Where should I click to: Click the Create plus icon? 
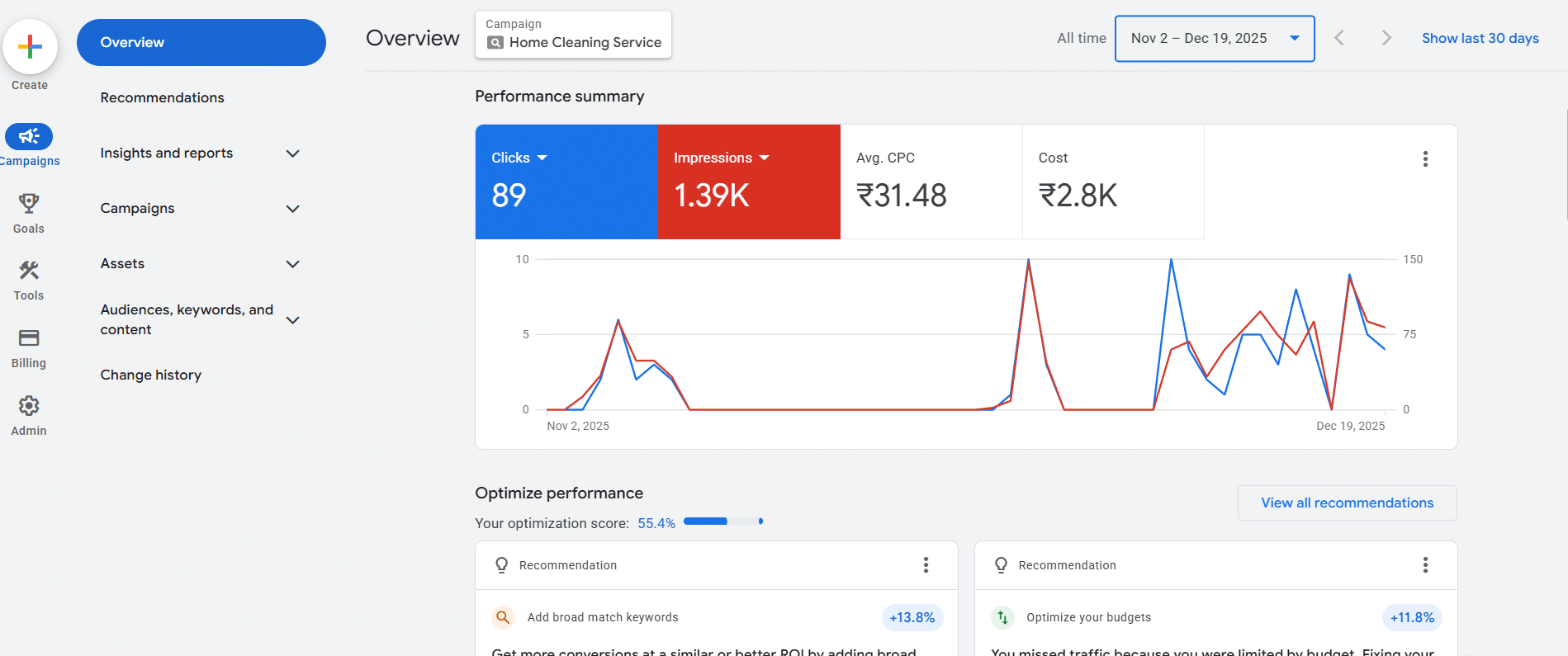30,47
